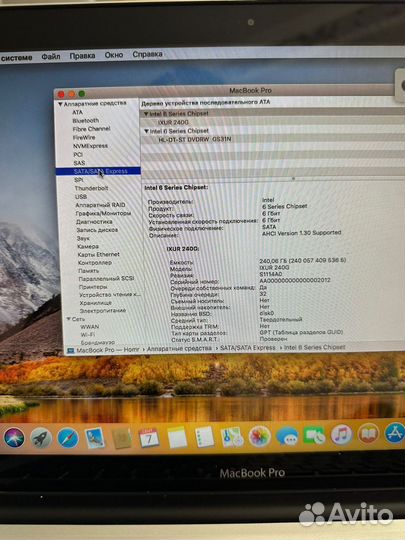The height and width of the screenshot is (540, 405).
Task: Click computer icon in path bar
Action: [x=71, y=351]
